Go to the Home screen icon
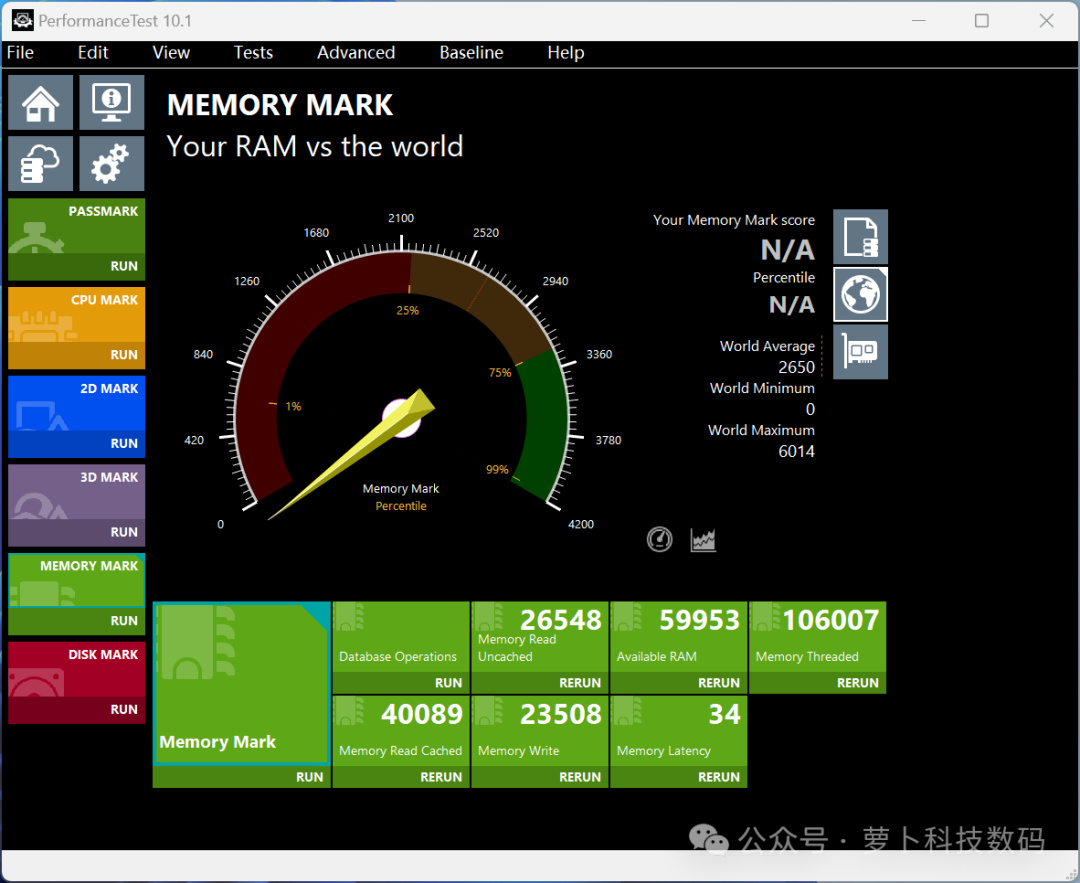This screenshot has height=883, width=1080. (41, 103)
